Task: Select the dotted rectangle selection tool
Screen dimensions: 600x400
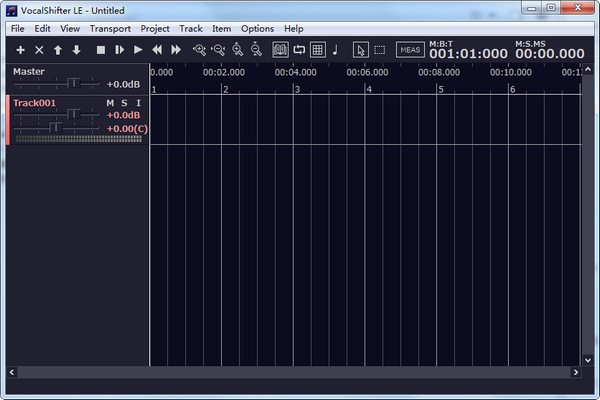Action: [379, 50]
